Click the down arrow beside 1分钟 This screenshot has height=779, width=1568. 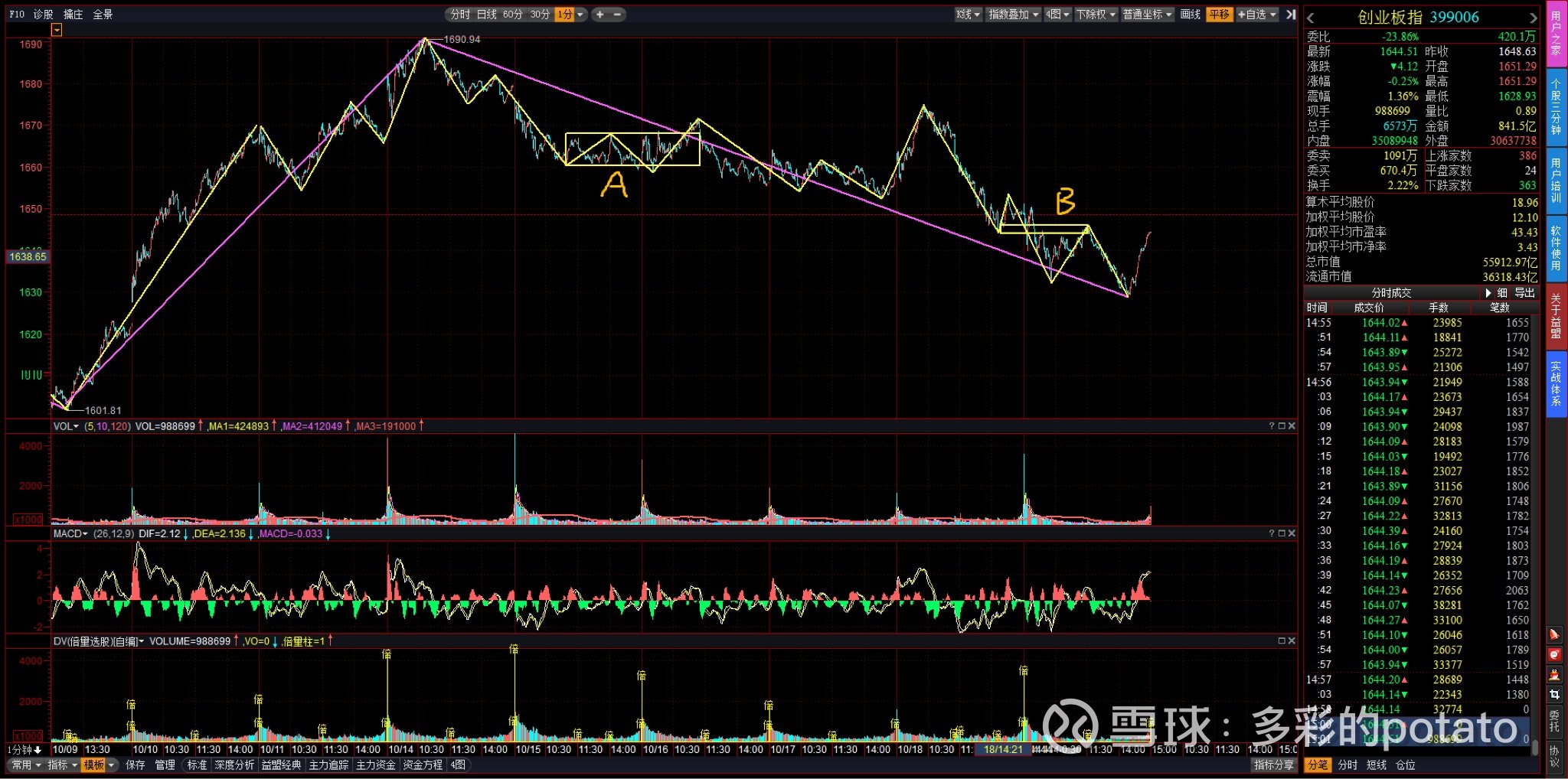[38, 750]
